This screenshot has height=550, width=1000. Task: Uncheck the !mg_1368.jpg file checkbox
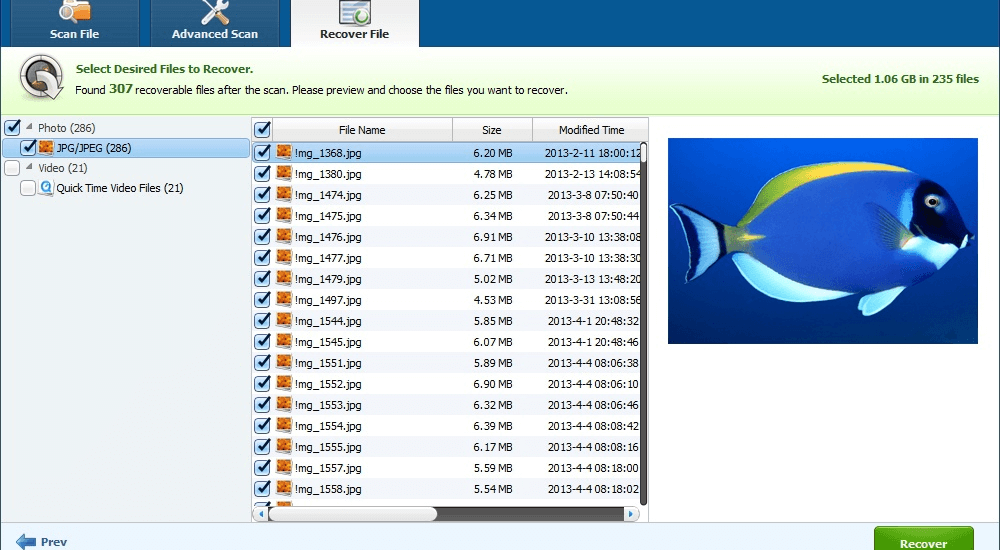pos(262,153)
